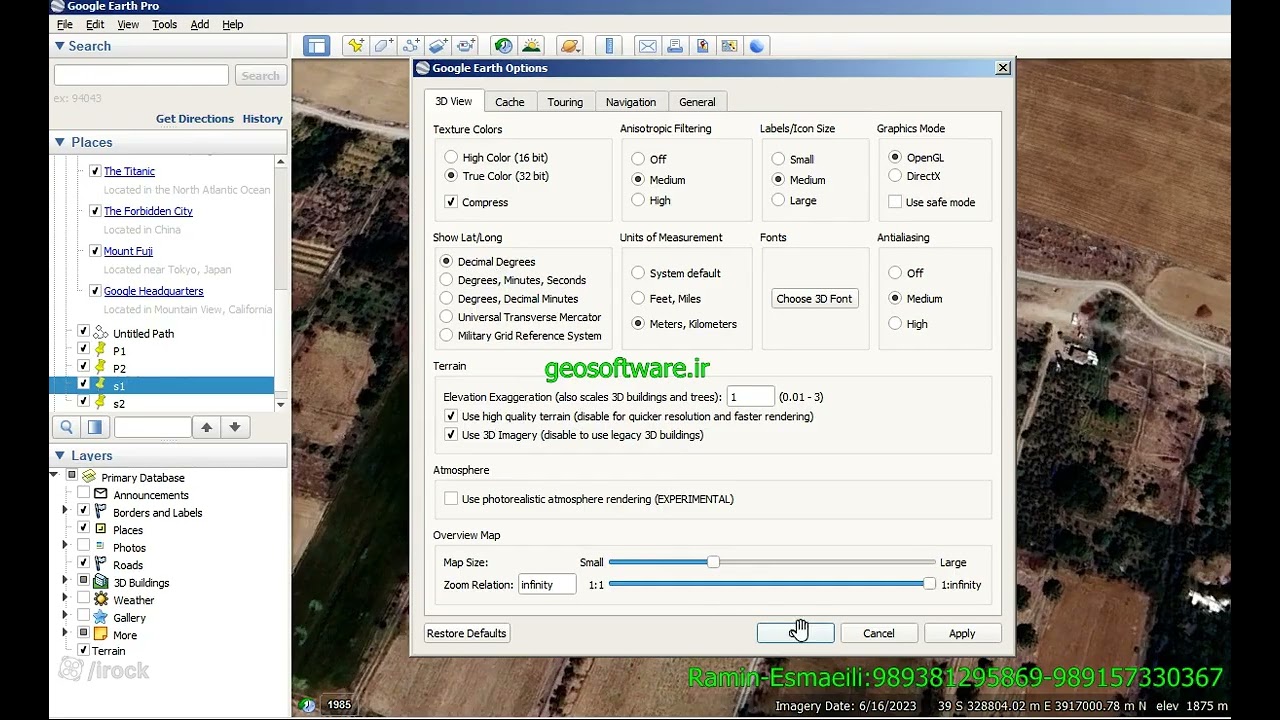Image resolution: width=1280 pixels, height=720 pixels.
Task: Select the Add Image Overlay icon
Action: click(x=438, y=46)
